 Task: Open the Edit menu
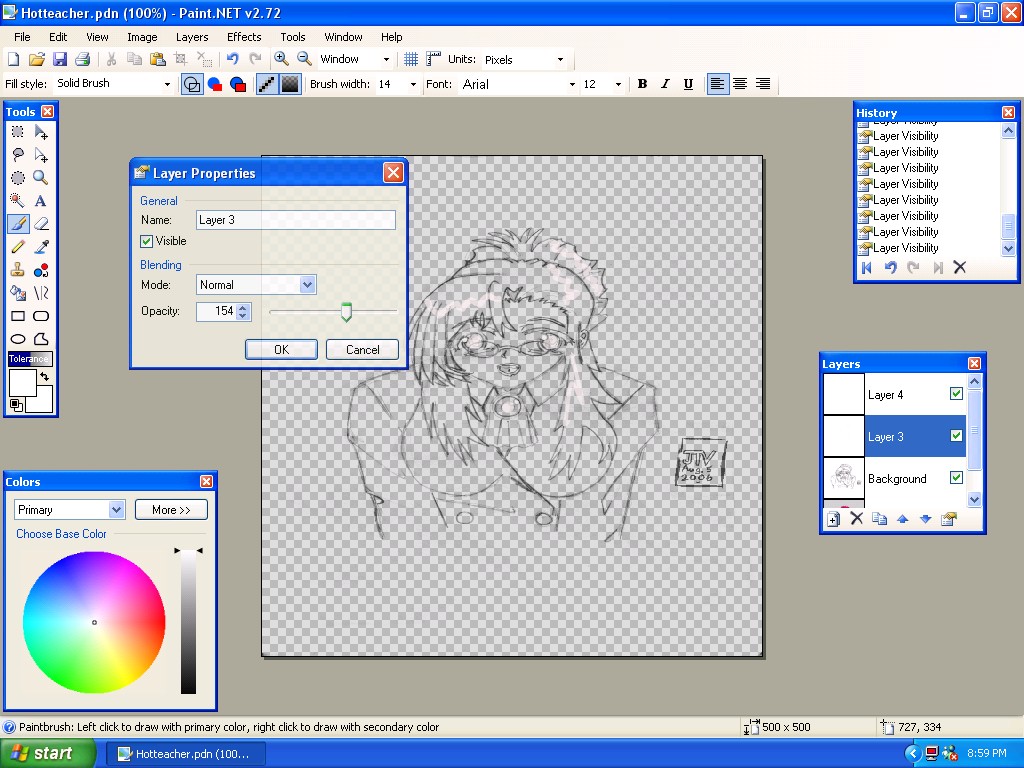tap(58, 37)
